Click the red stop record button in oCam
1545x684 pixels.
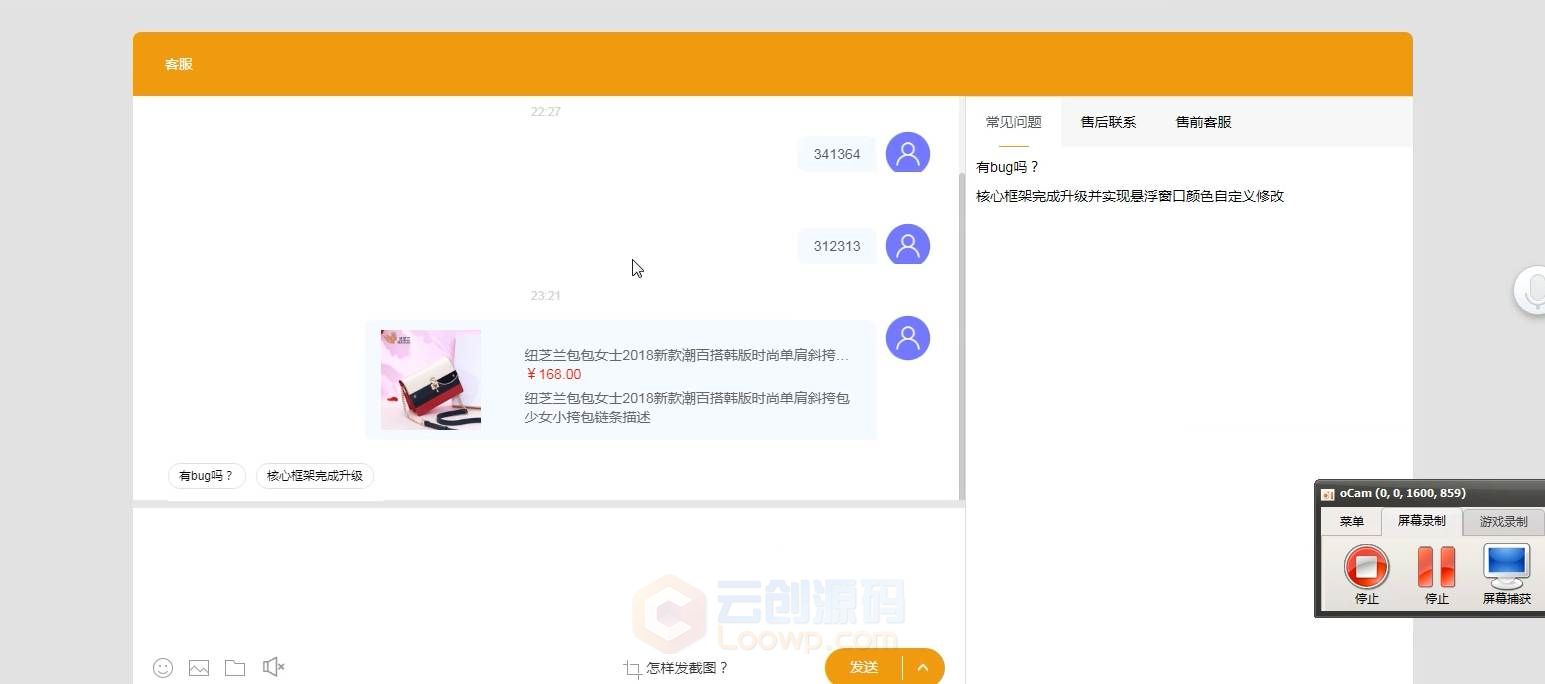(1367, 567)
